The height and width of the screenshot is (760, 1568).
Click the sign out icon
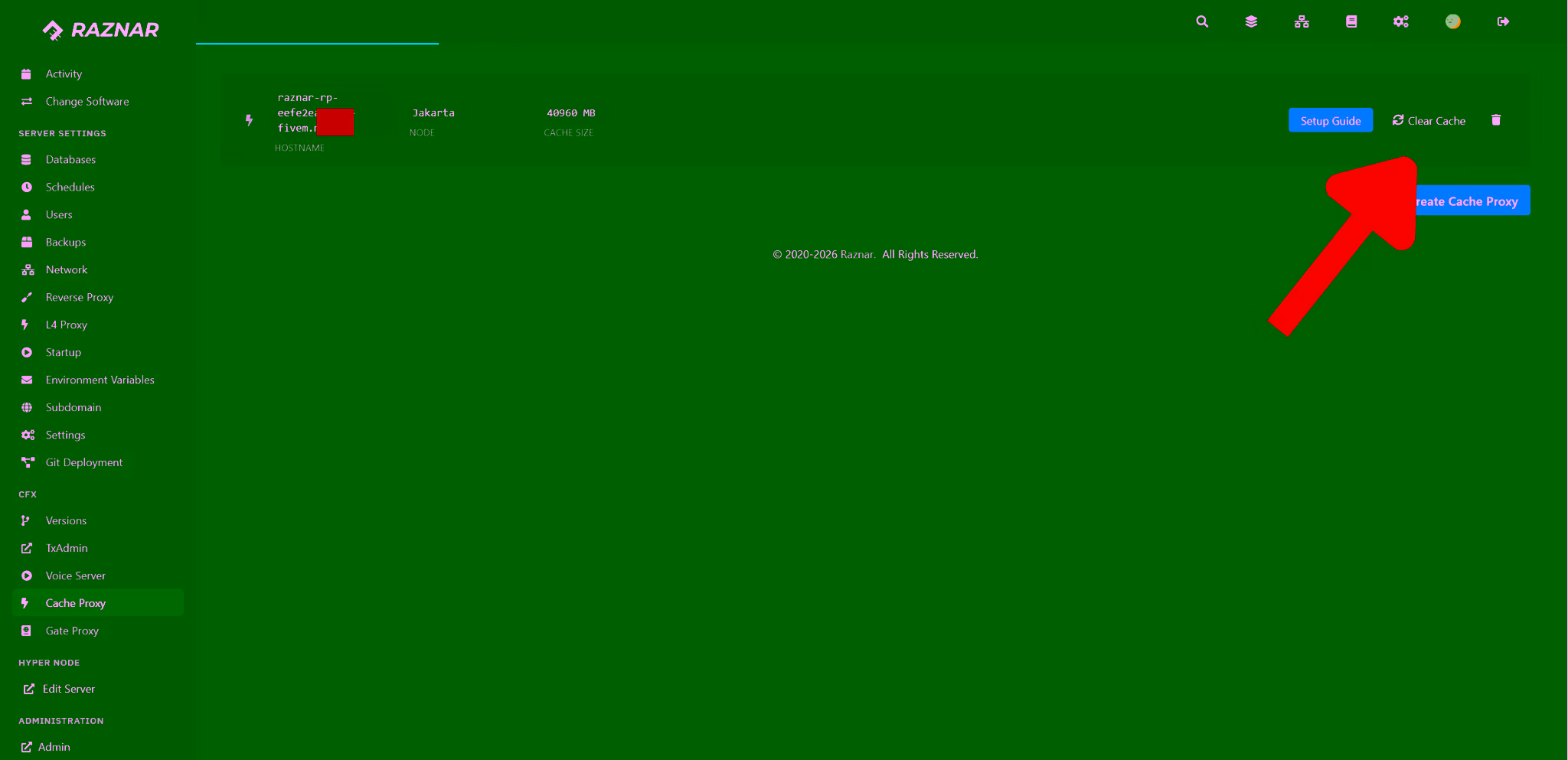1503,21
